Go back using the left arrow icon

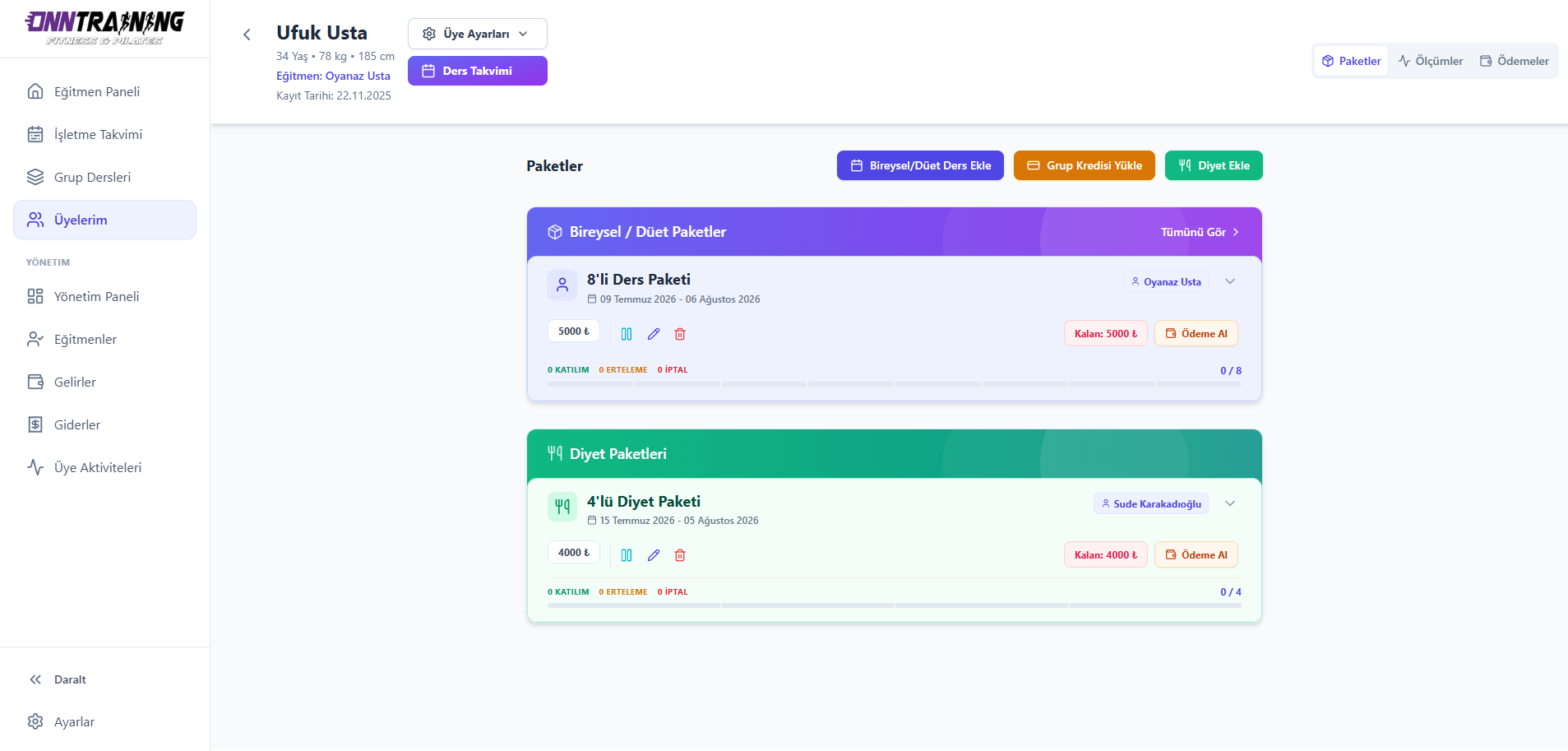click(x=247, y=35)
